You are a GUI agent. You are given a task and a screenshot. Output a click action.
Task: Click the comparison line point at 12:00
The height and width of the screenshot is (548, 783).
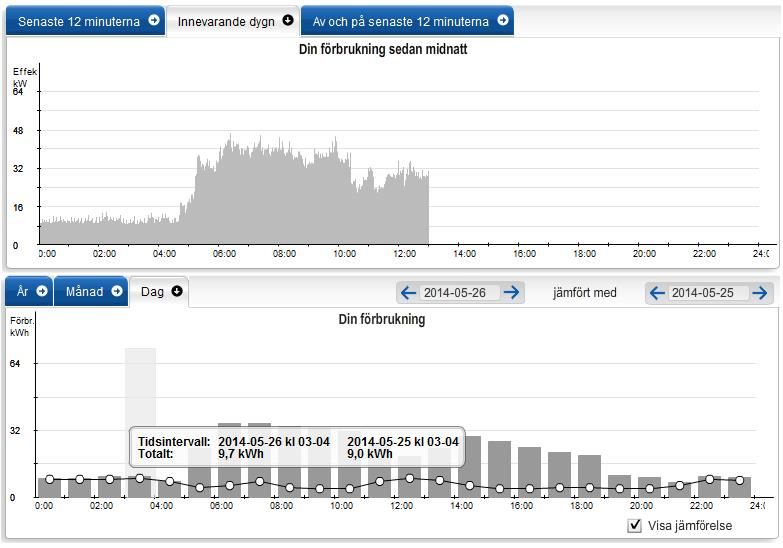click(x=409, y=478)
